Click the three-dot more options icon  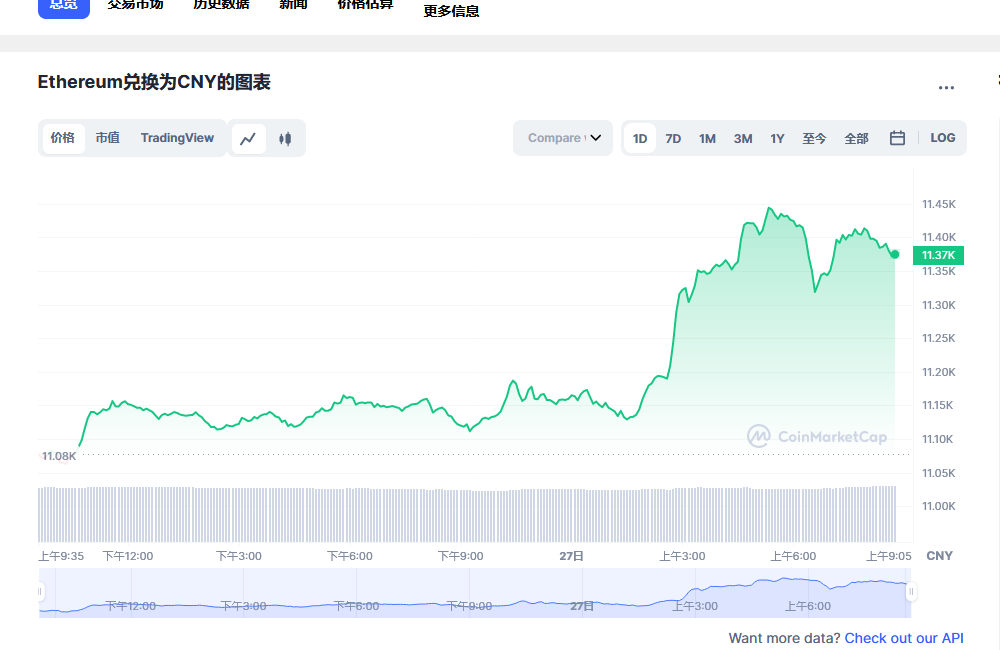click(946, 88)
